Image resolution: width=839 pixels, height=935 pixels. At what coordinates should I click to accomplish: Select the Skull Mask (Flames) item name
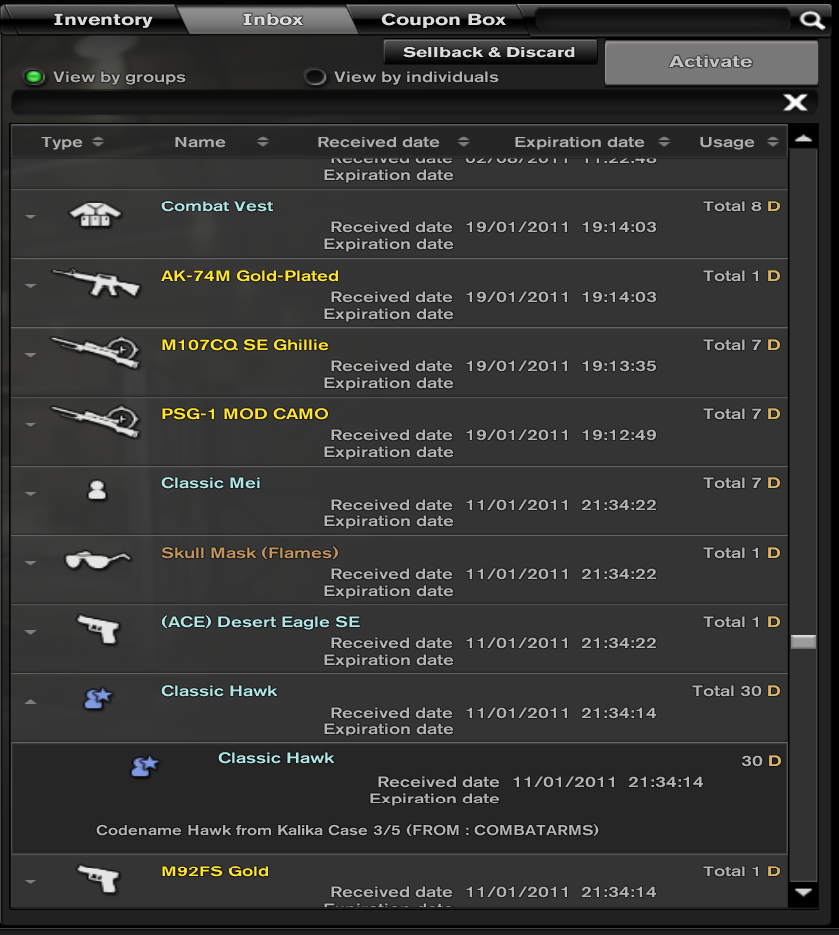coord(250,553)
